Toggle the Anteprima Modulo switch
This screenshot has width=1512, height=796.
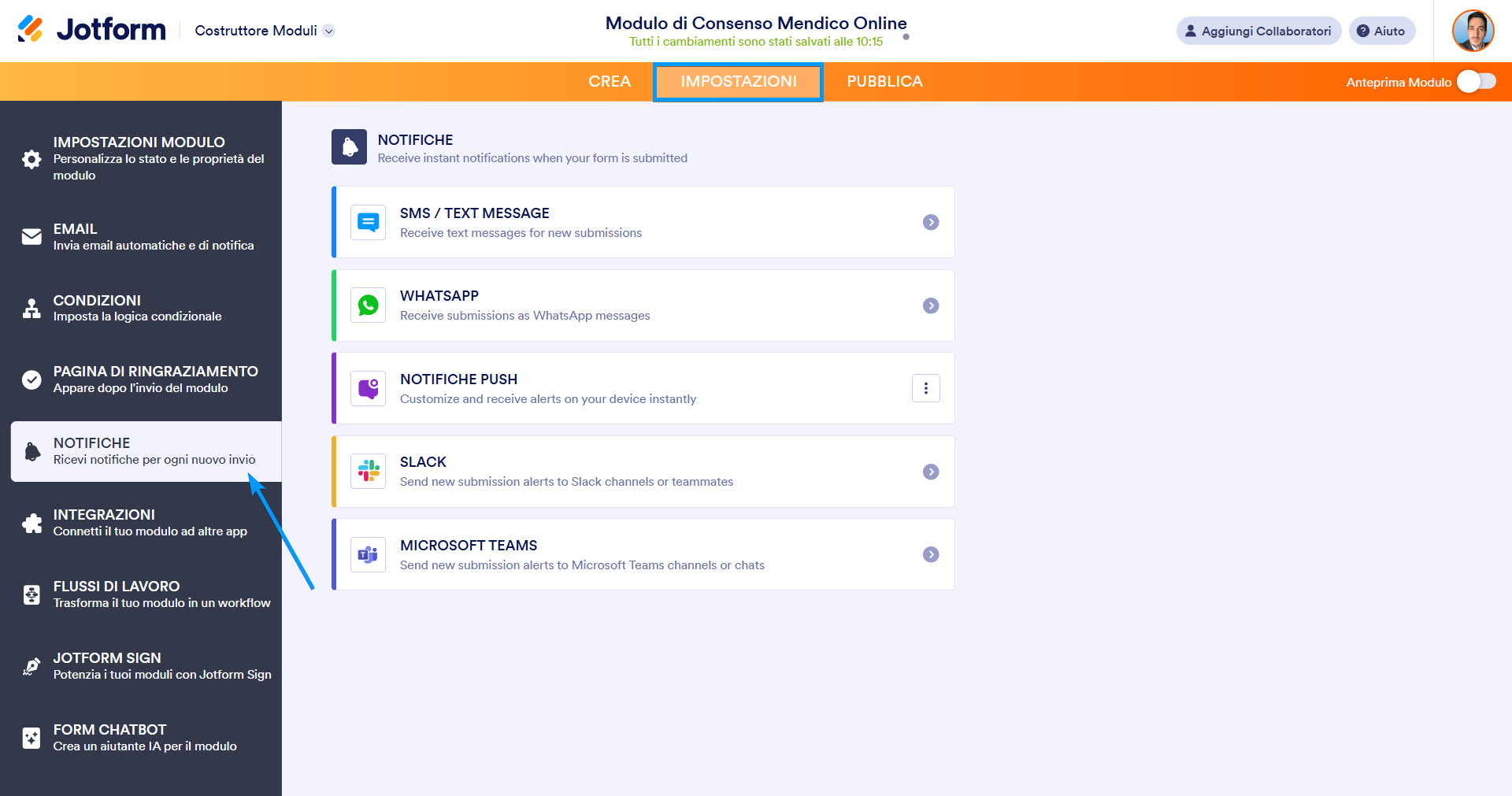(x=1476, y=82)
